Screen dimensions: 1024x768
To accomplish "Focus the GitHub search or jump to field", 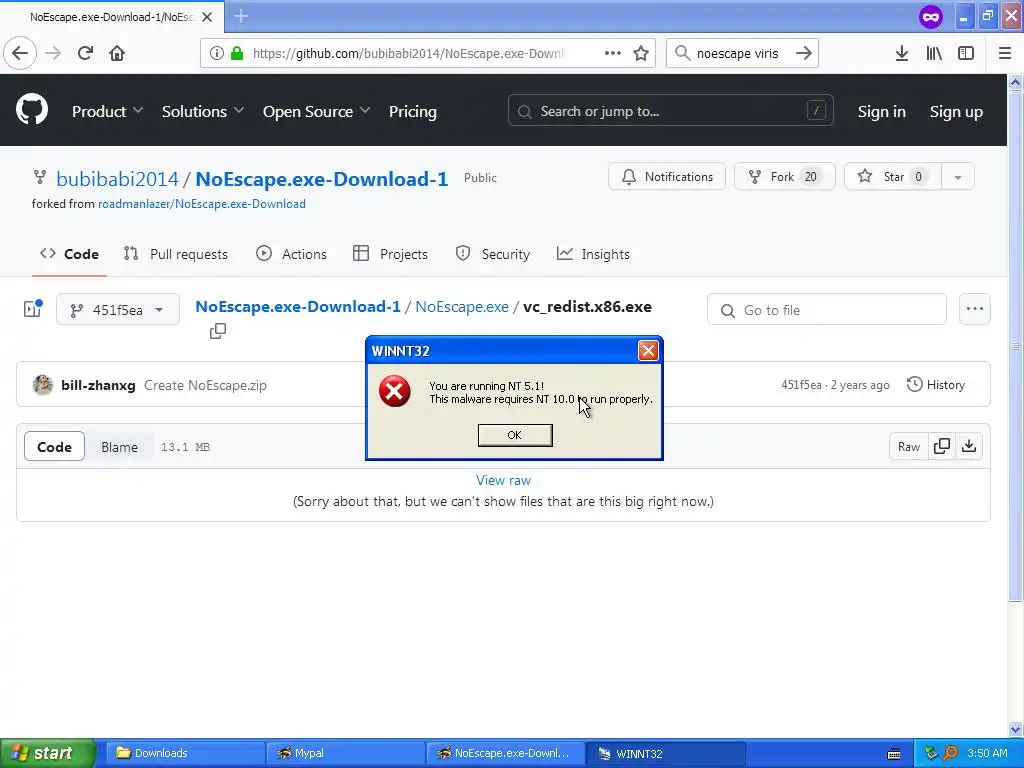I will (x=671, y=110).
